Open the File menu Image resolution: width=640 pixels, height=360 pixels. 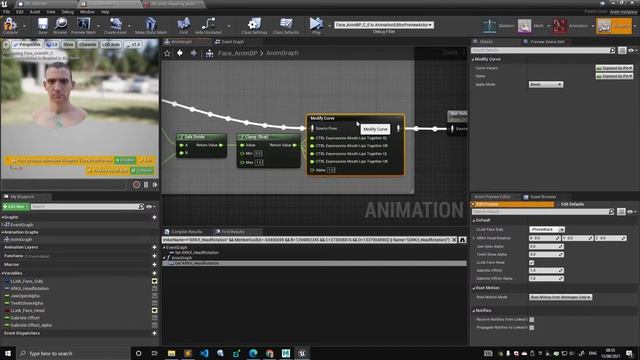coord(7,12)
